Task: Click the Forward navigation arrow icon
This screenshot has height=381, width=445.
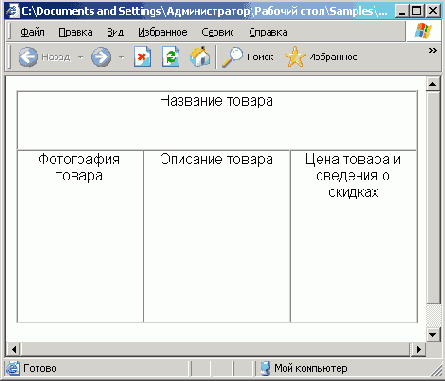Action: (101, 57)
